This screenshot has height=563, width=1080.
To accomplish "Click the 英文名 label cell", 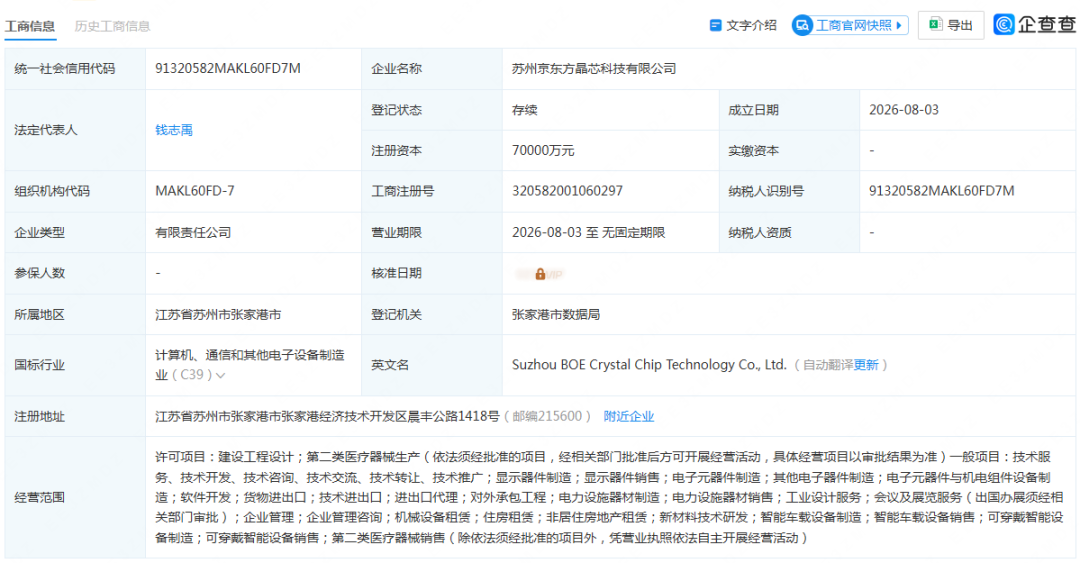I will point(432,365).
